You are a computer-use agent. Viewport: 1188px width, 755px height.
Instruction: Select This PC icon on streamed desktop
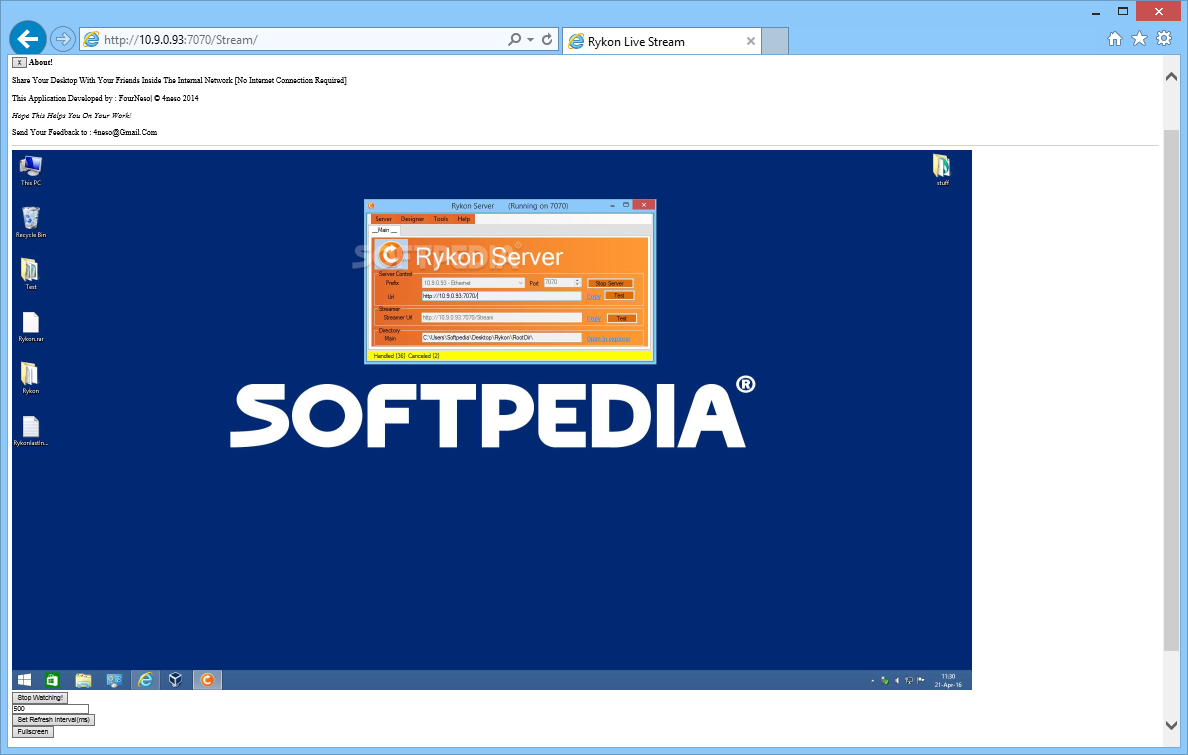pos(31,171)
